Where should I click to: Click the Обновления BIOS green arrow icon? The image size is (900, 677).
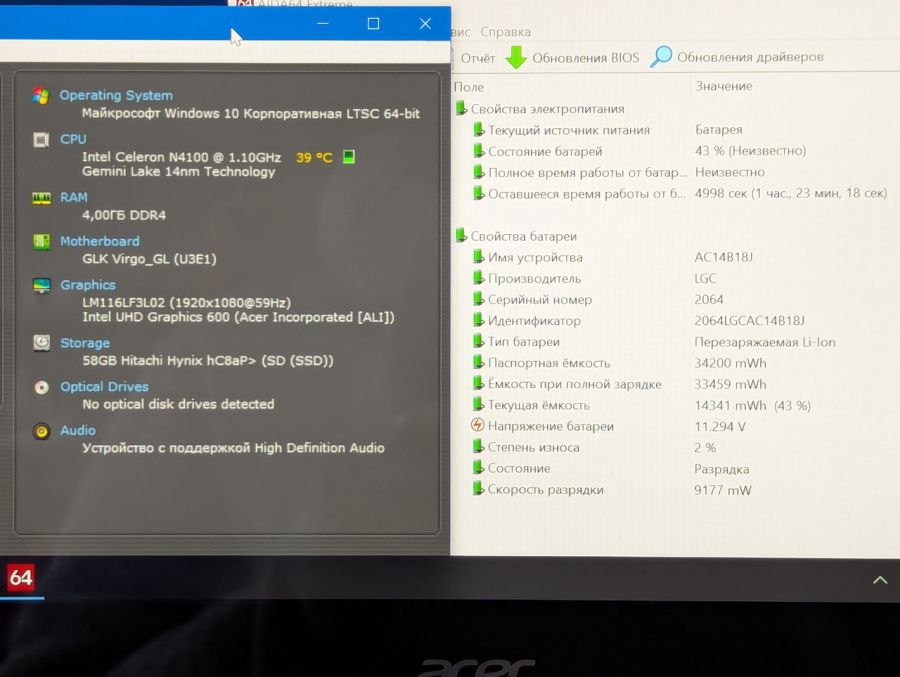pyautogui.click(x=516, y=57)
